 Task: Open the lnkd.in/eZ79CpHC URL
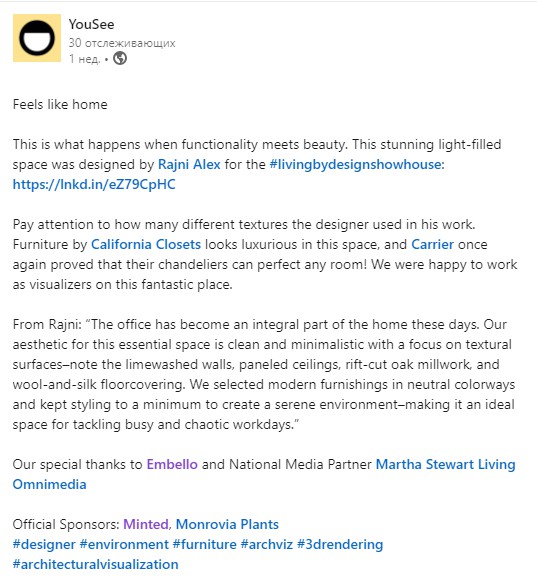click(x=94, y=184)
